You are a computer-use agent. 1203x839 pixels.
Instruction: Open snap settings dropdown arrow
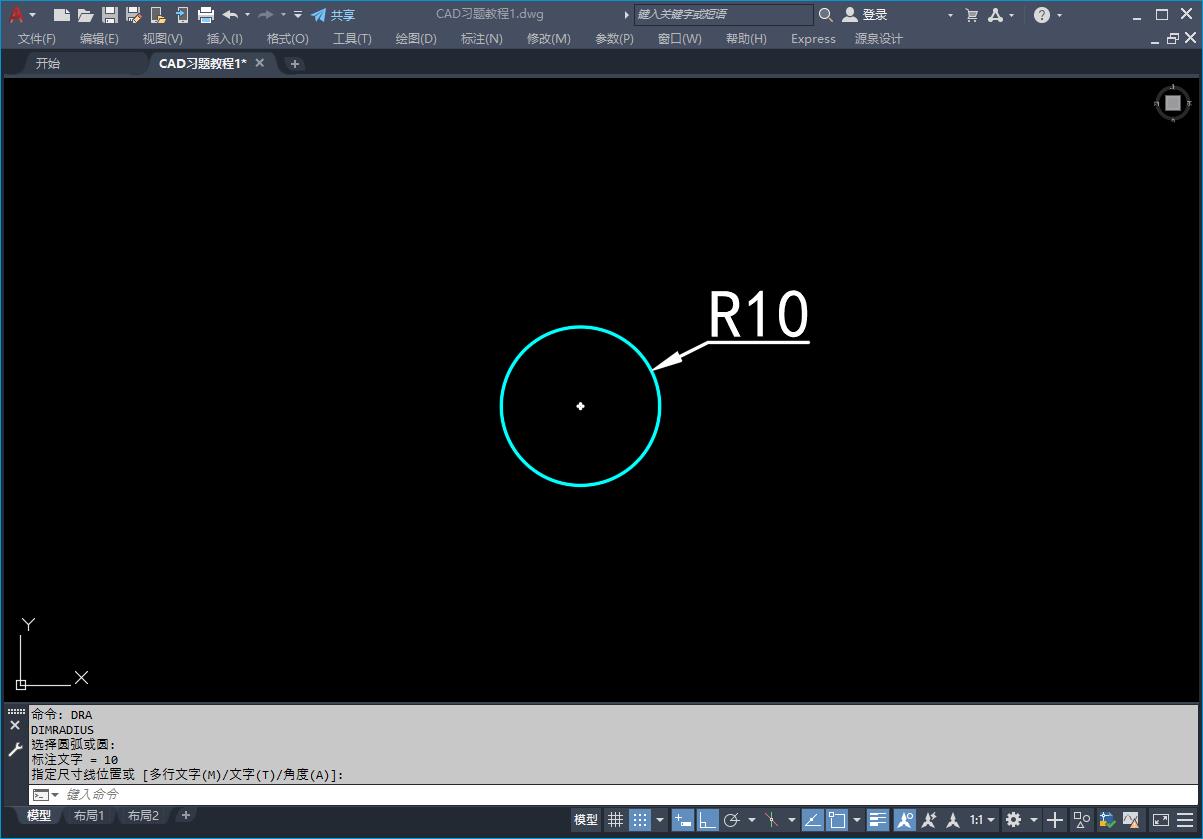coord(660,820)
